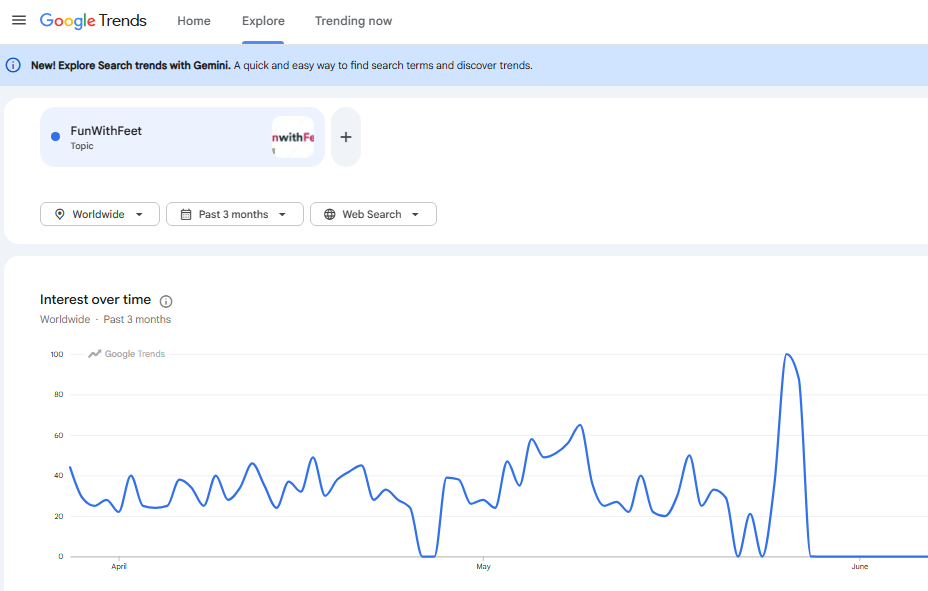
Task: Click the Topic label under FunWithFeet
Action: 82,146
